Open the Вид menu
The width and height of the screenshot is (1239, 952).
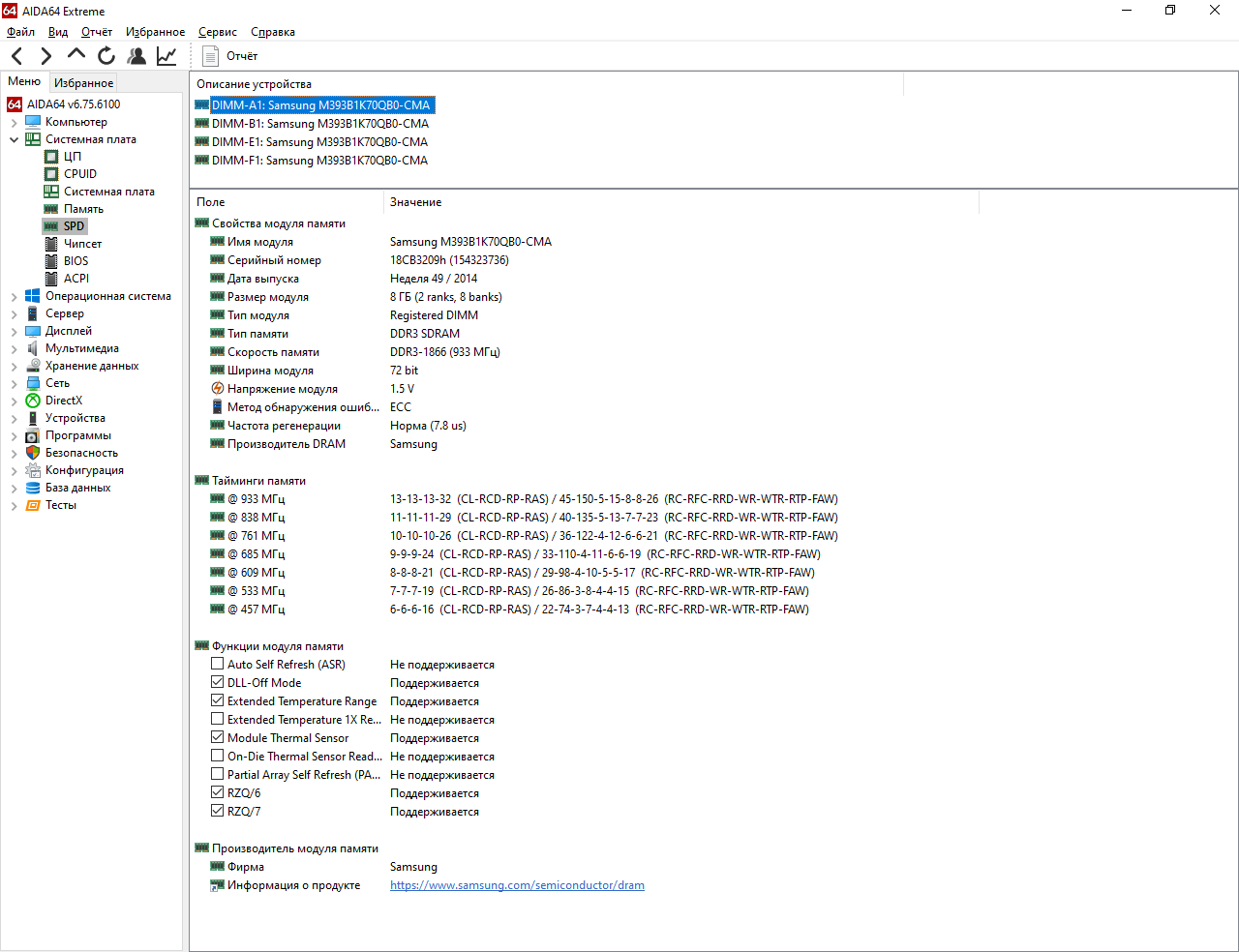[58, 32]
